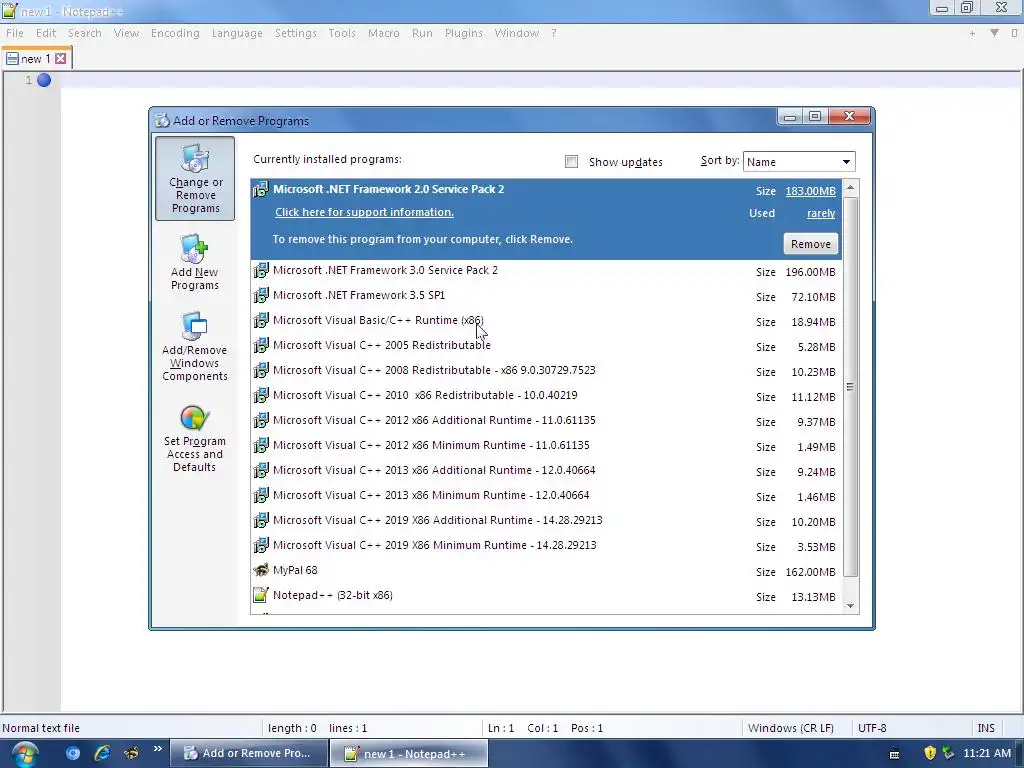Click the yellow security shield tray icon
This screenshot has width=1024, height=768.
tap(930, 753)
